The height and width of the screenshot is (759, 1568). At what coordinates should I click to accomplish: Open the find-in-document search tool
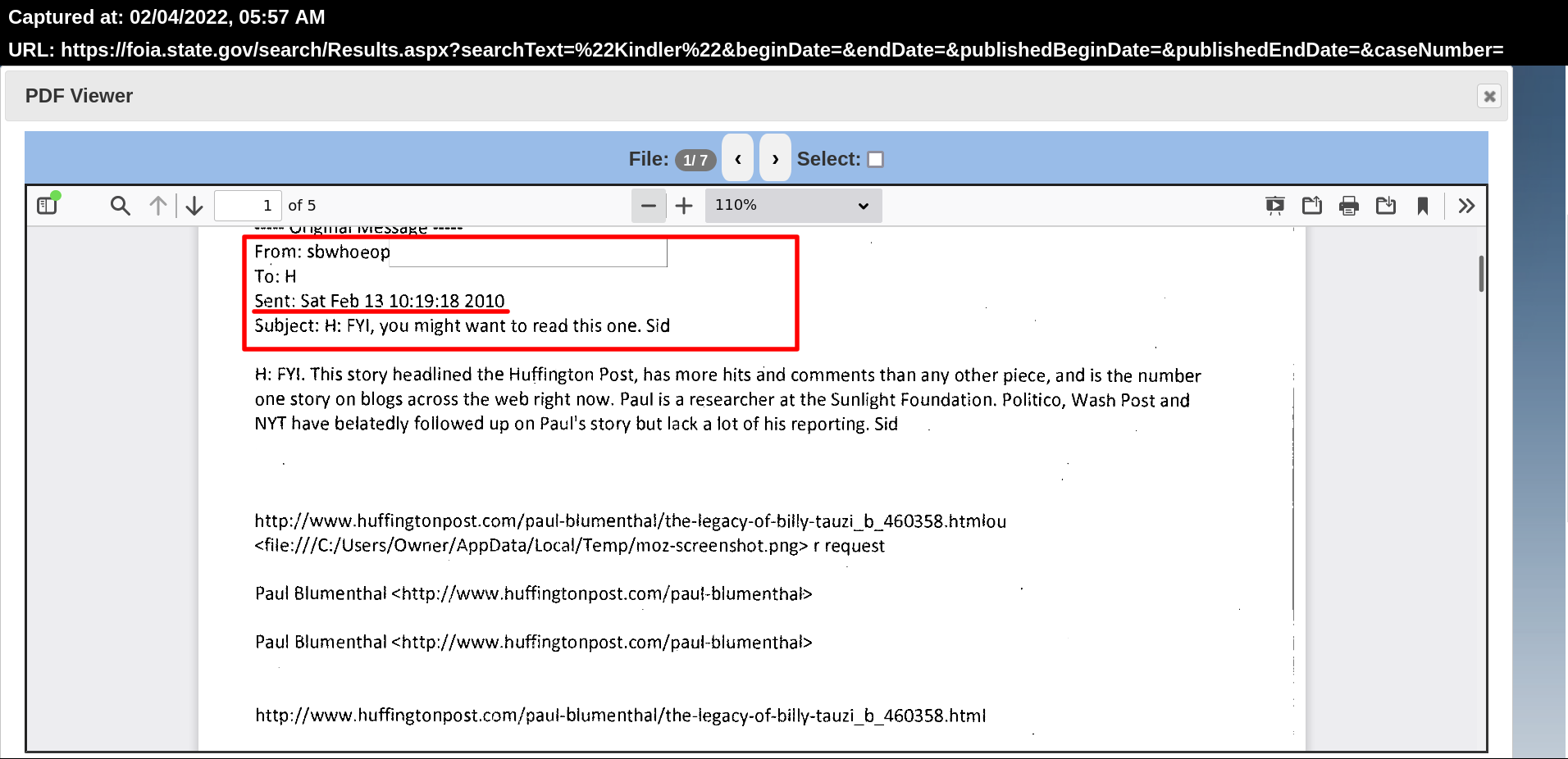(x=120, y=205)
